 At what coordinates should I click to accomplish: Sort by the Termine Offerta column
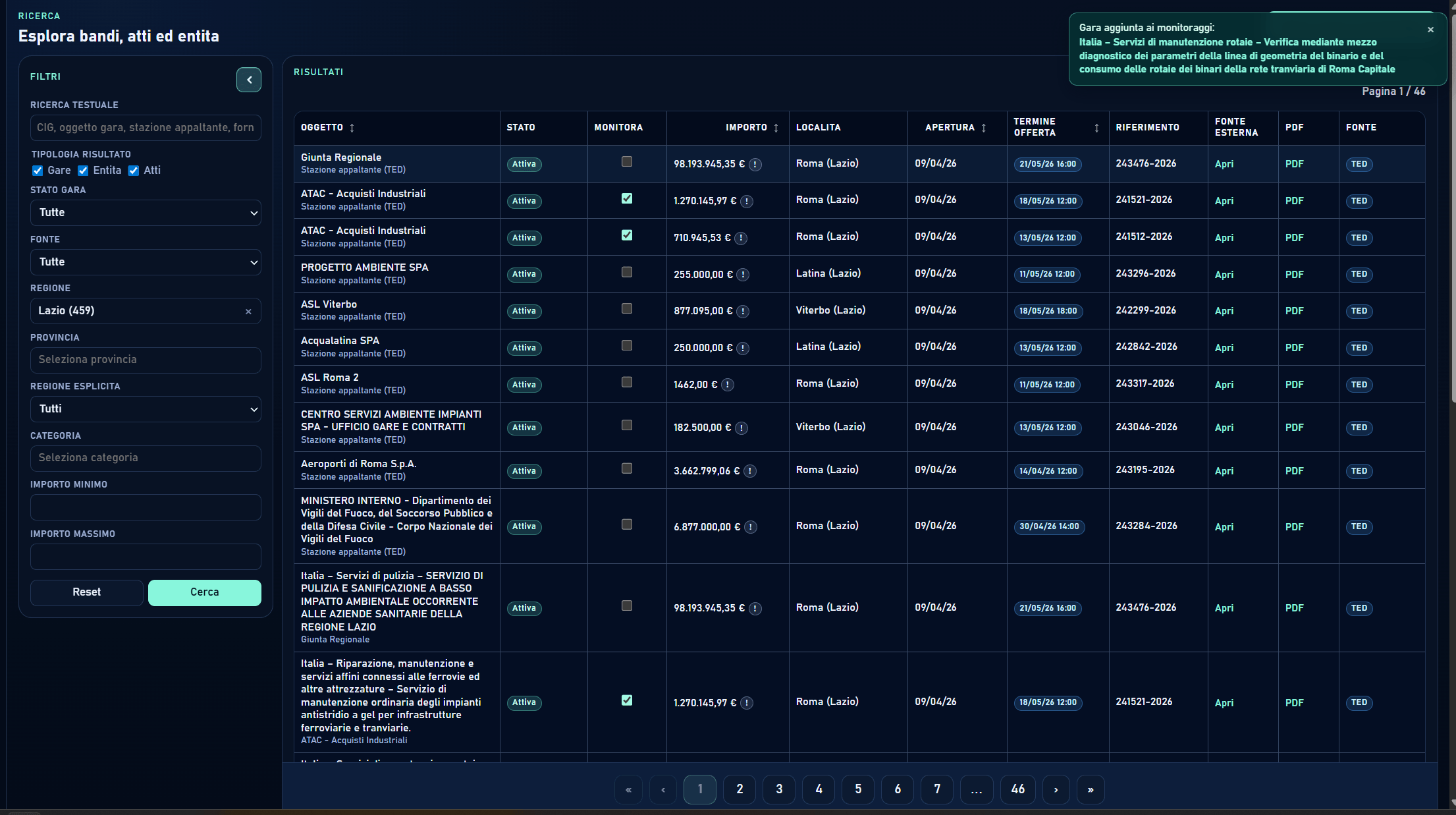[1096, 128]
